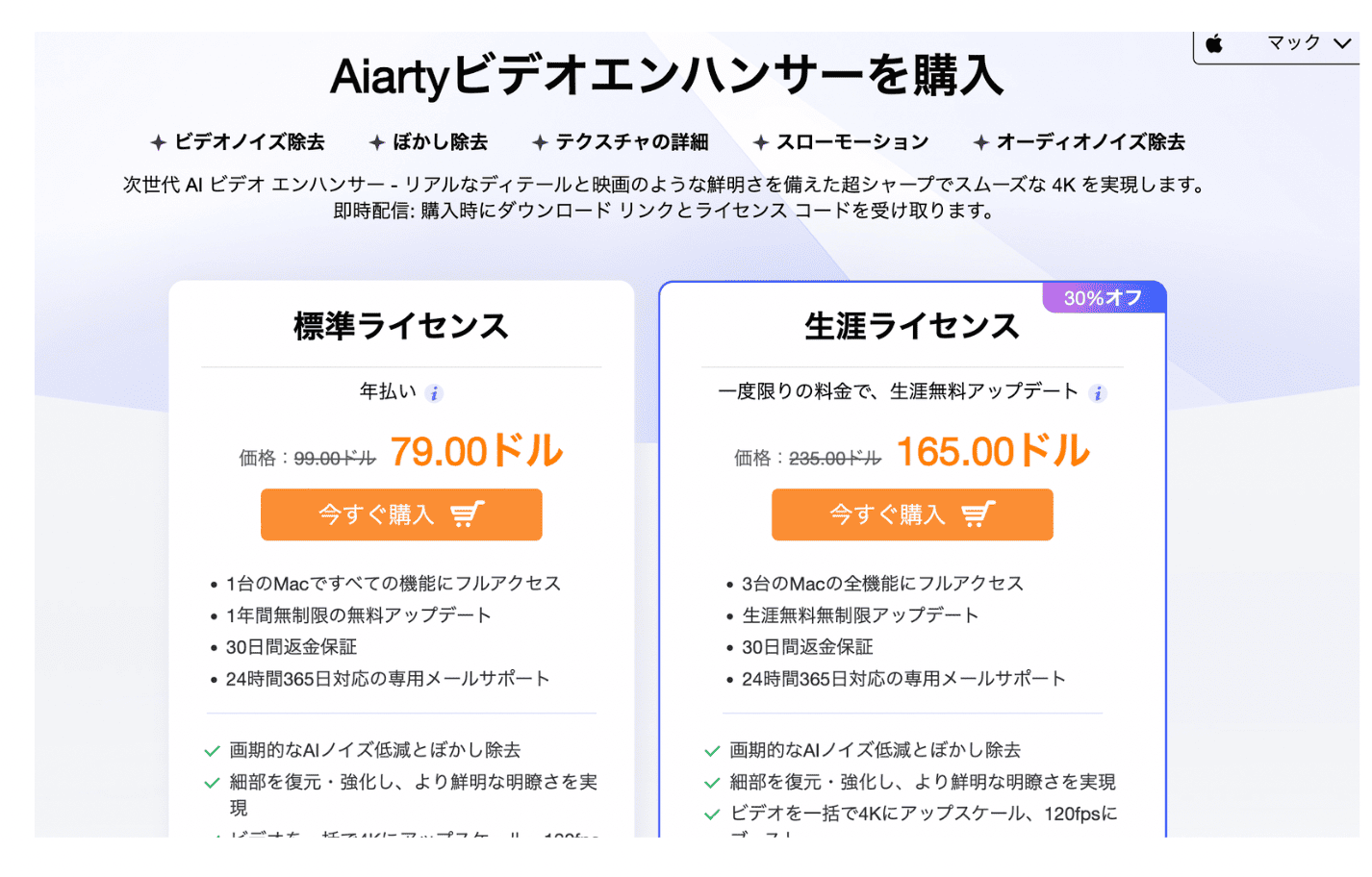Select the 生涯ライセンス heading
The image size is (1372, 877).
912,326
